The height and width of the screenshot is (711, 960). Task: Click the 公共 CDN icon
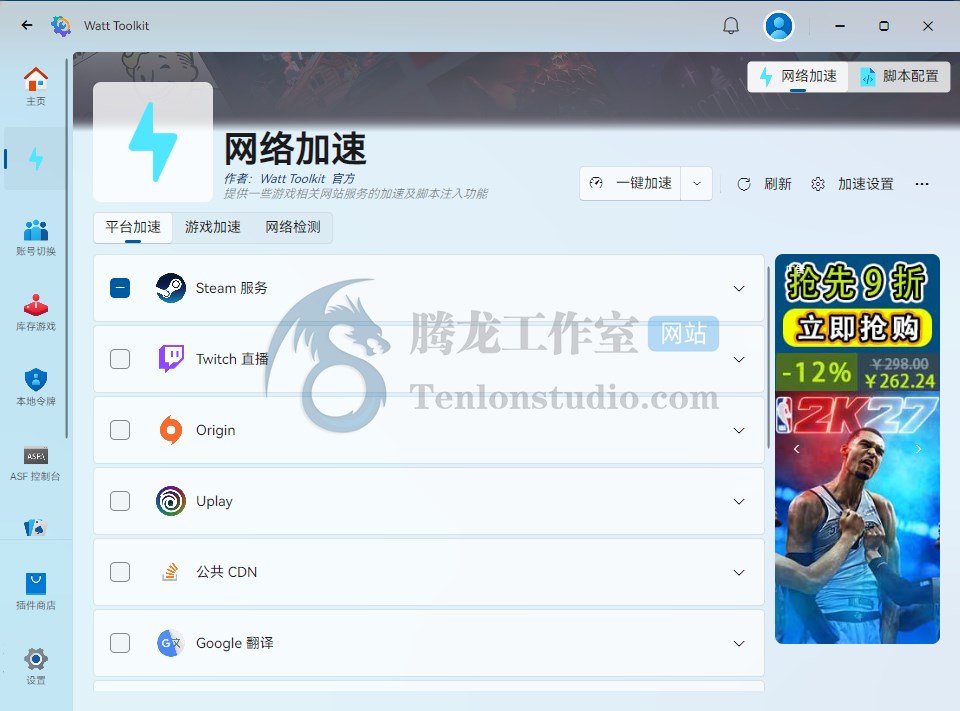tap(170, 572)
